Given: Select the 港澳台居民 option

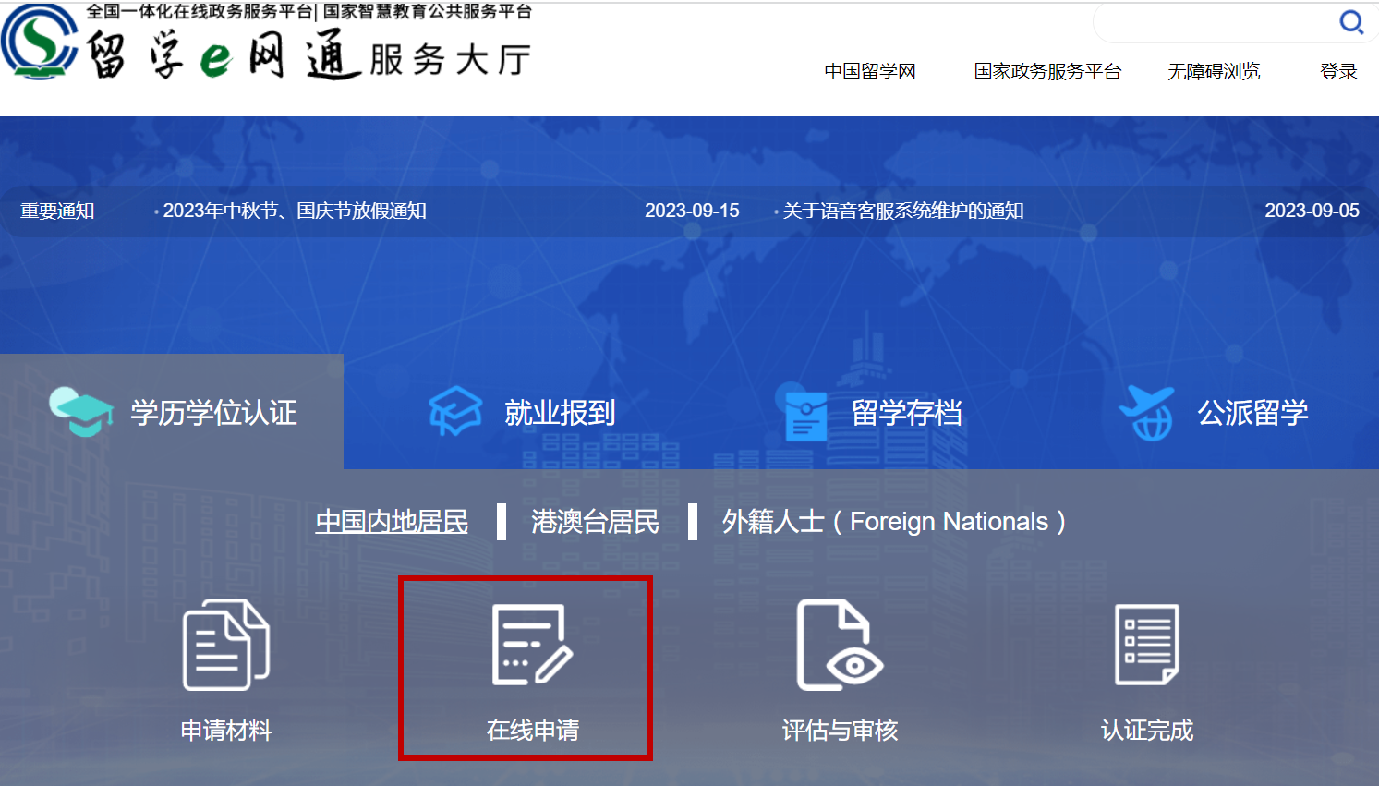Looking at the screenshot, I should pyautogui.click(x=595, y=522).
